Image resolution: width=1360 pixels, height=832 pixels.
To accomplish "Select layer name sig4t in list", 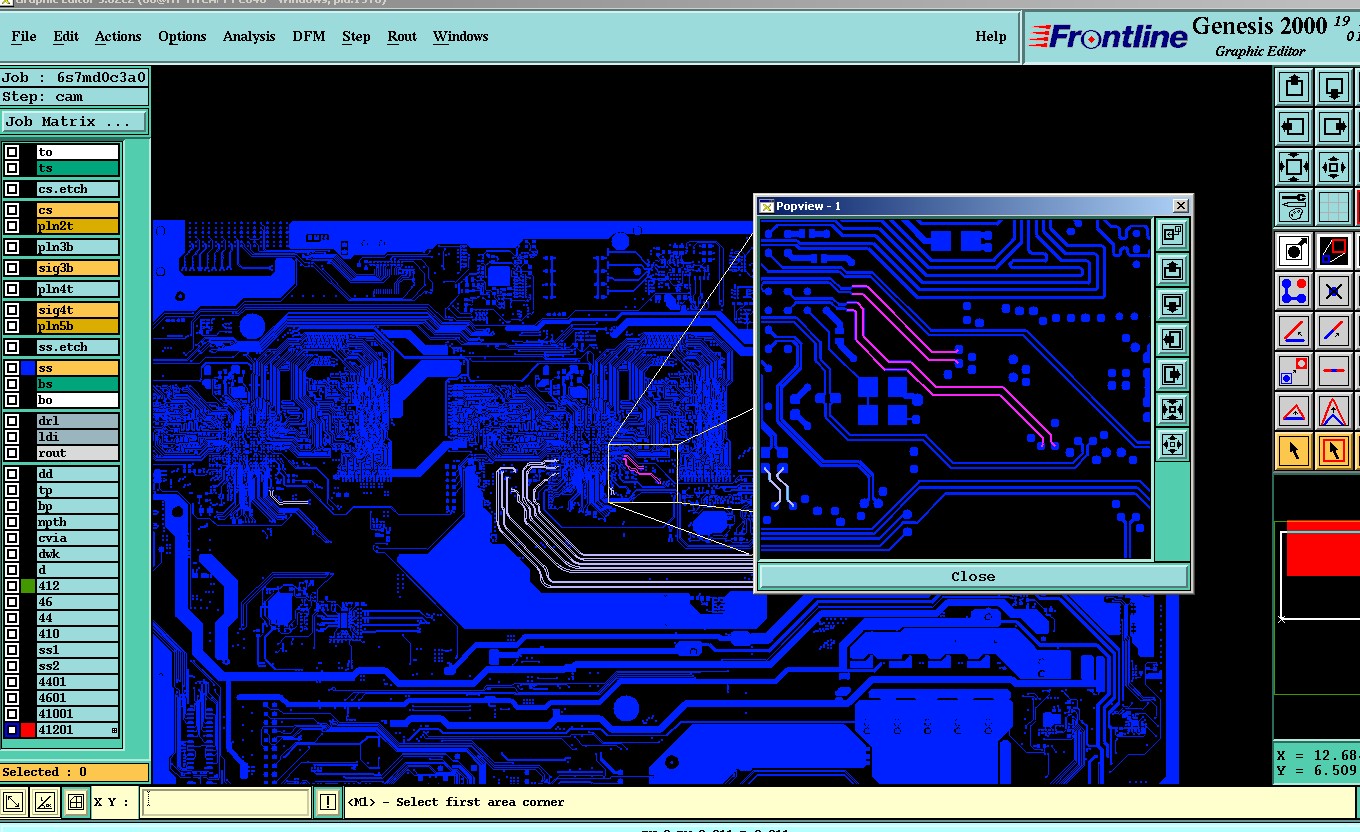I will [78, 310].
